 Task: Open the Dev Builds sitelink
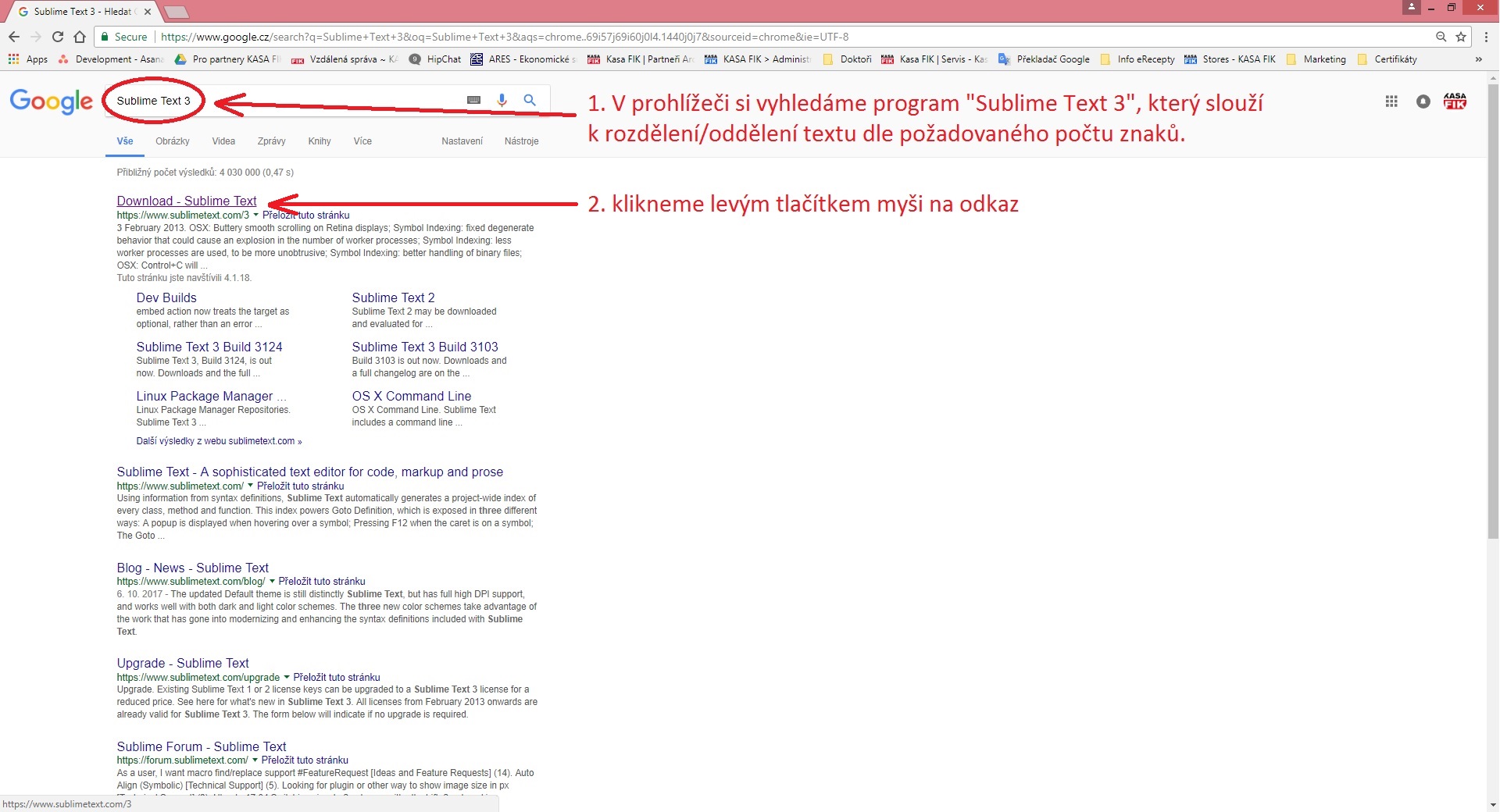[166, 297]
